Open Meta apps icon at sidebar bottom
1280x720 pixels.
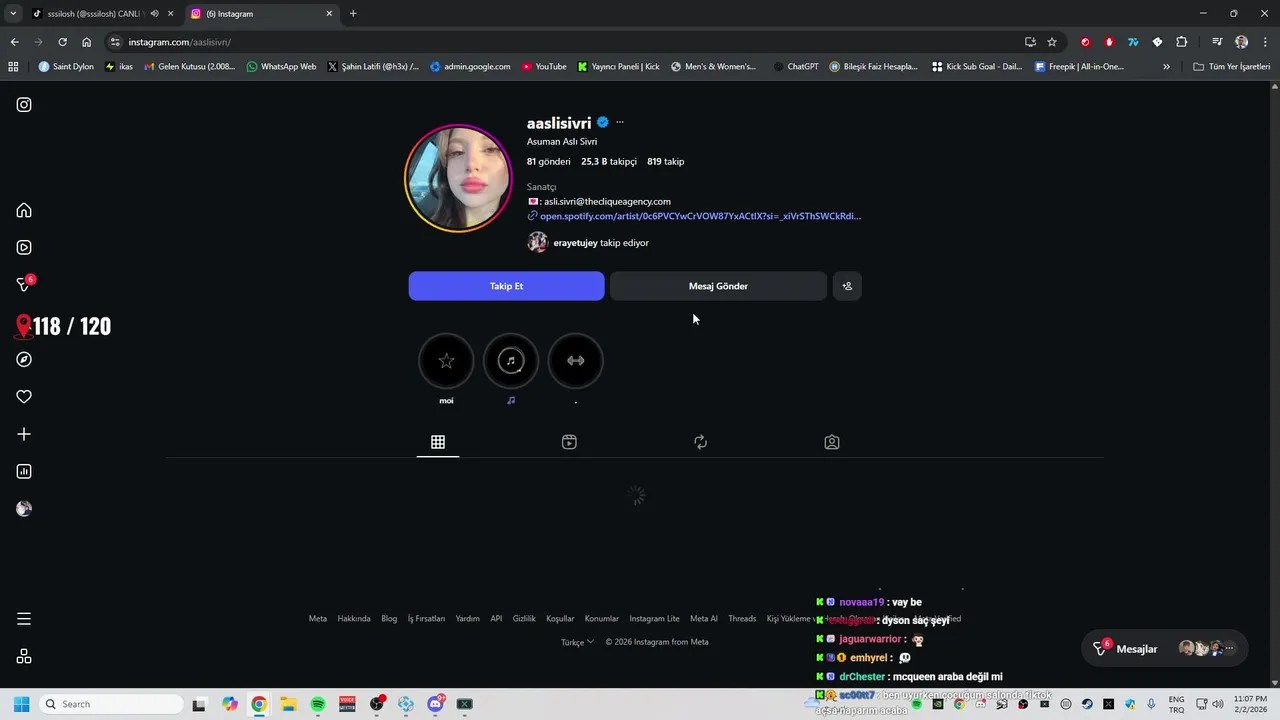(24, 656)
